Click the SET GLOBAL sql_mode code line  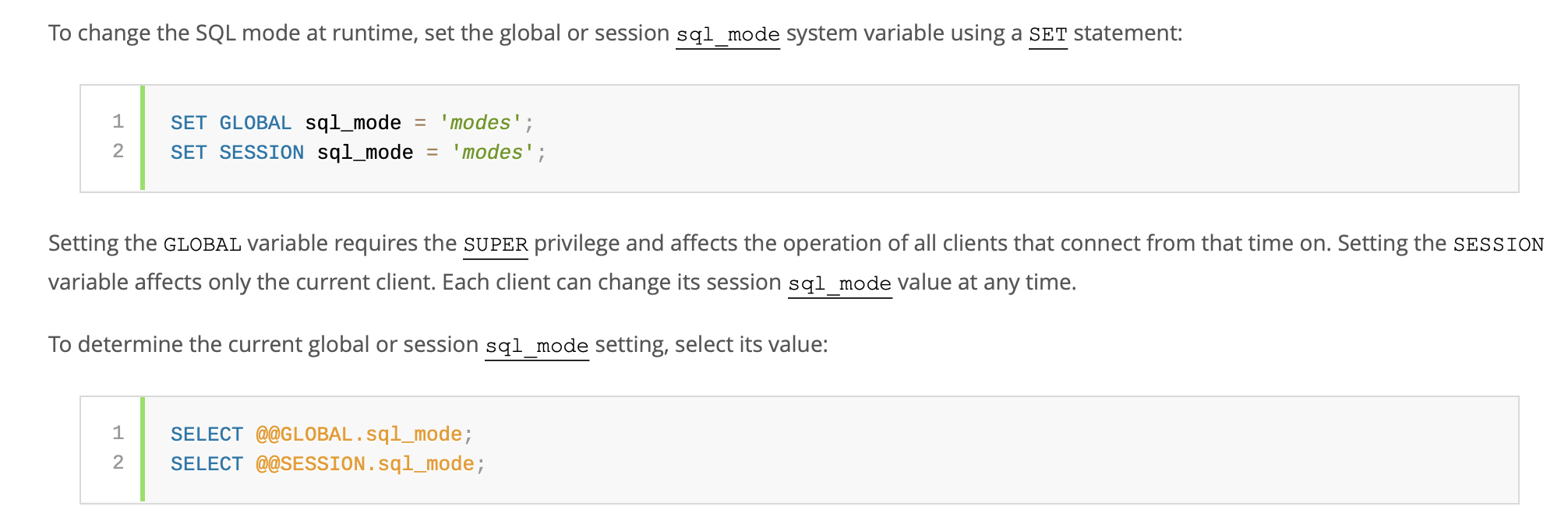tap(352, 123)
